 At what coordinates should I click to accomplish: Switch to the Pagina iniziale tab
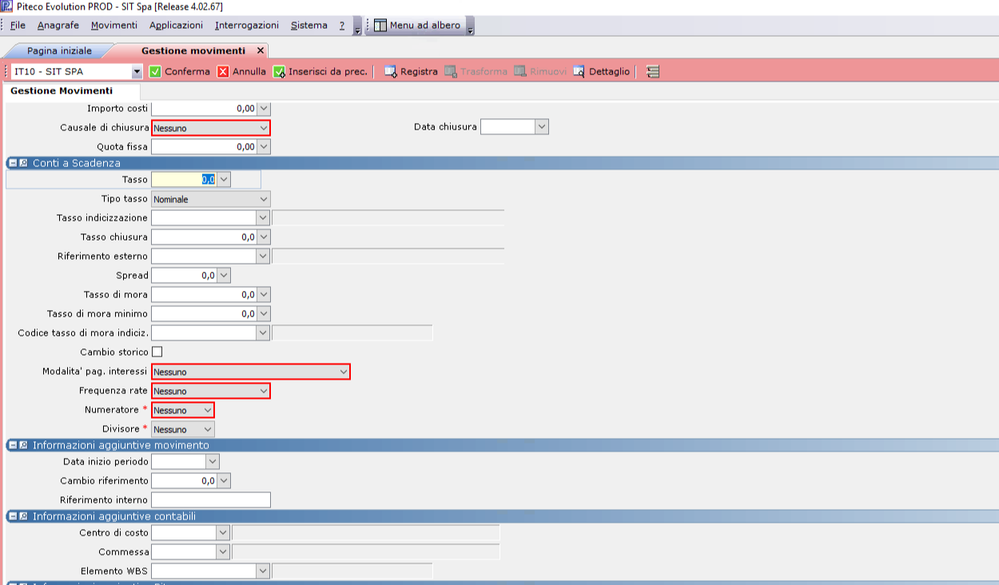point(59,50)
